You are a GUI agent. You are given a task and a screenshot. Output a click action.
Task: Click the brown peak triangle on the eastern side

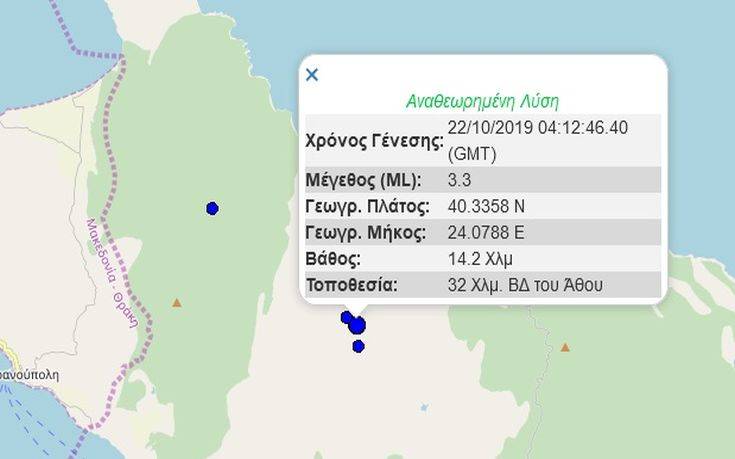(565, 347)
